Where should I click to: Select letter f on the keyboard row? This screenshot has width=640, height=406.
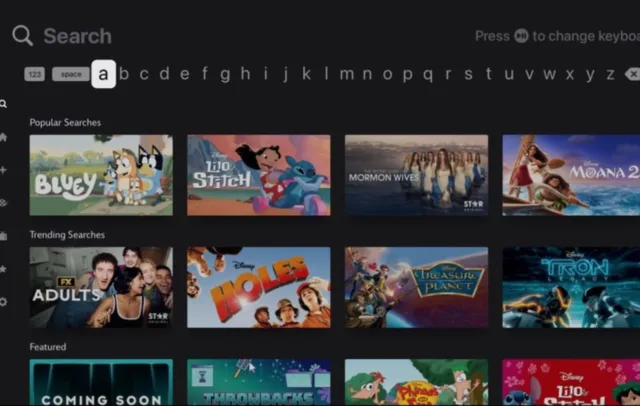[x=204, y=74]
